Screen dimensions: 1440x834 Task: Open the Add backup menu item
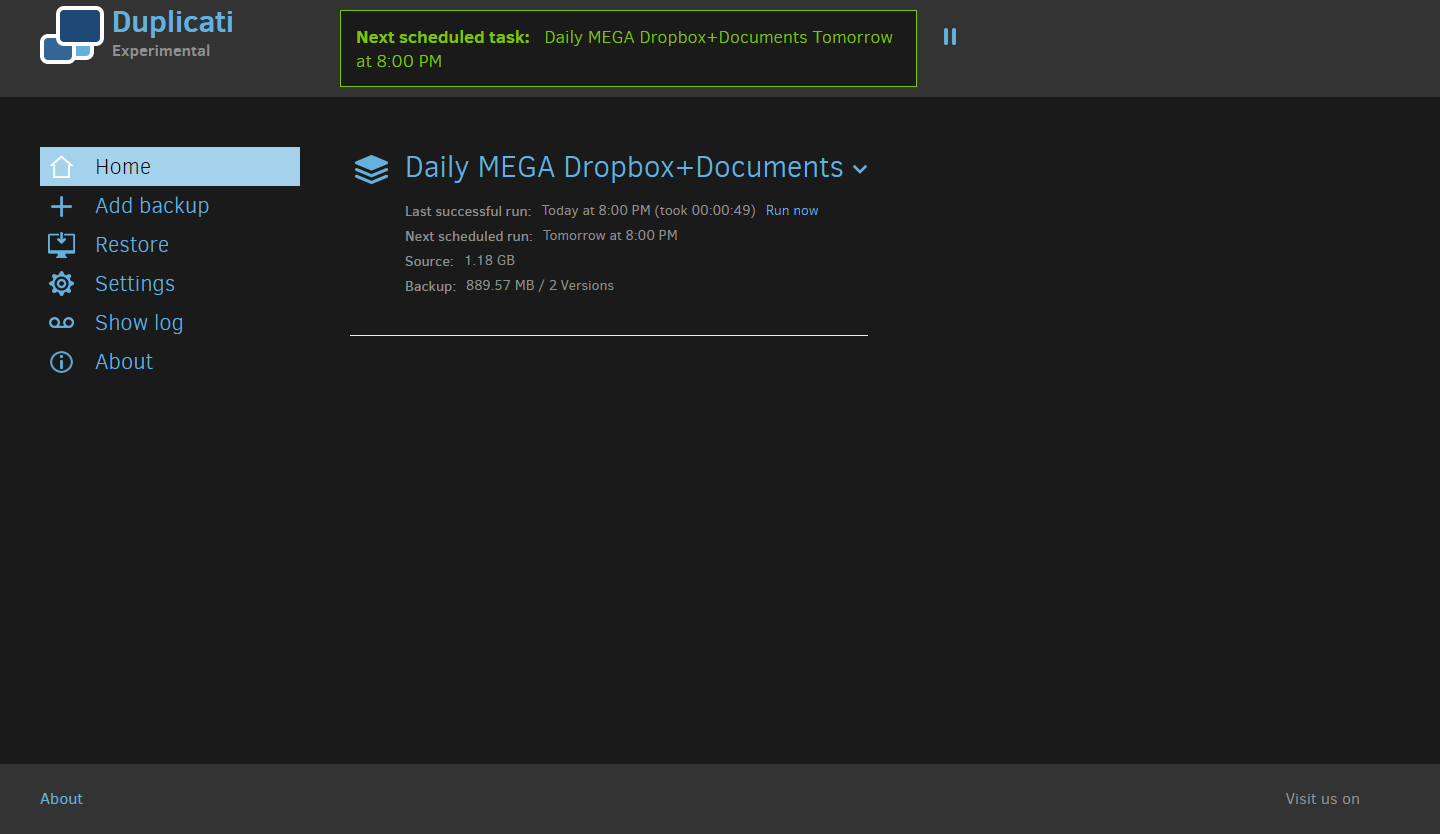[170, 206]
